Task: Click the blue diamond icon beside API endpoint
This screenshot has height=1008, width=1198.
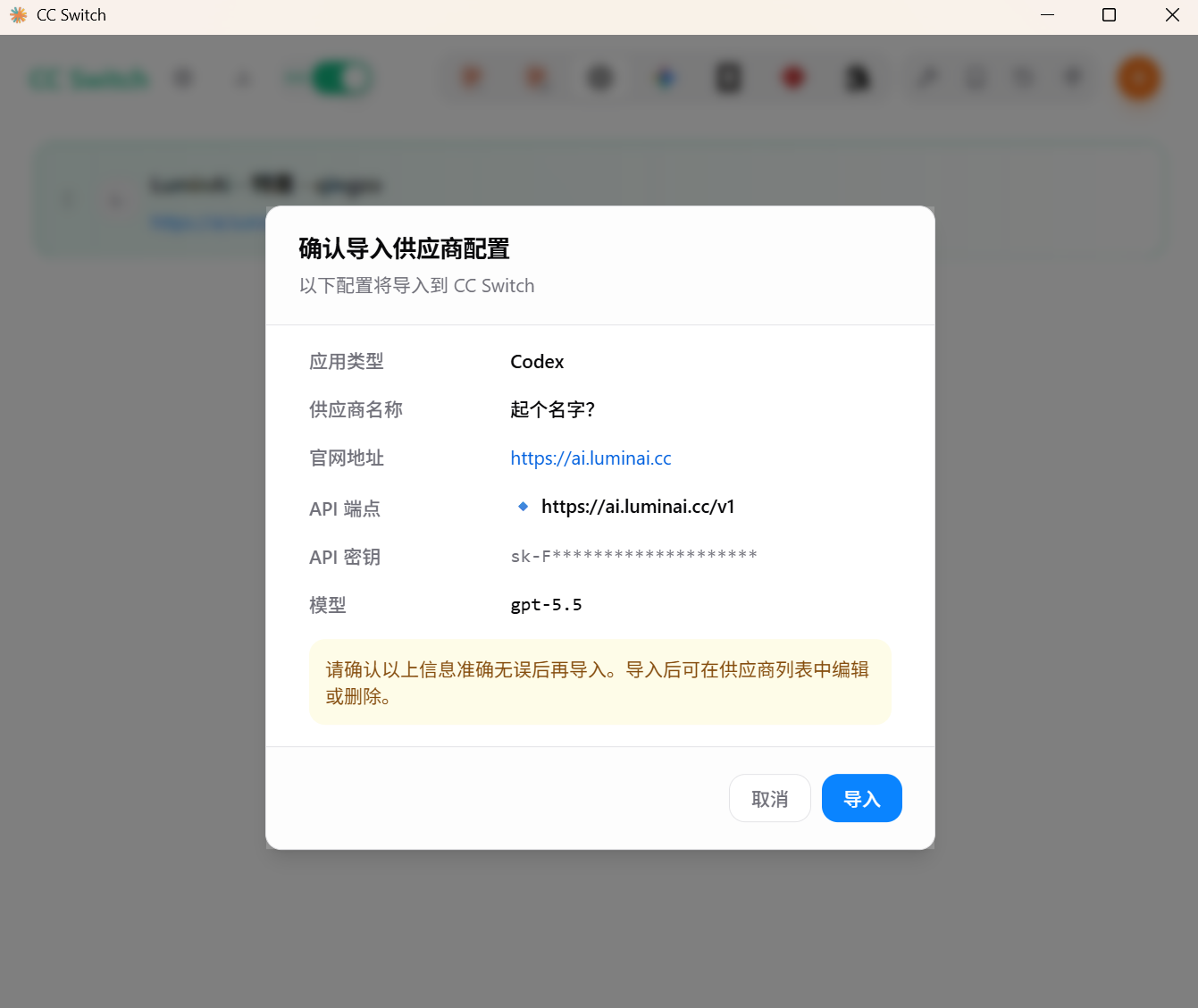Action: coord(524,507)
